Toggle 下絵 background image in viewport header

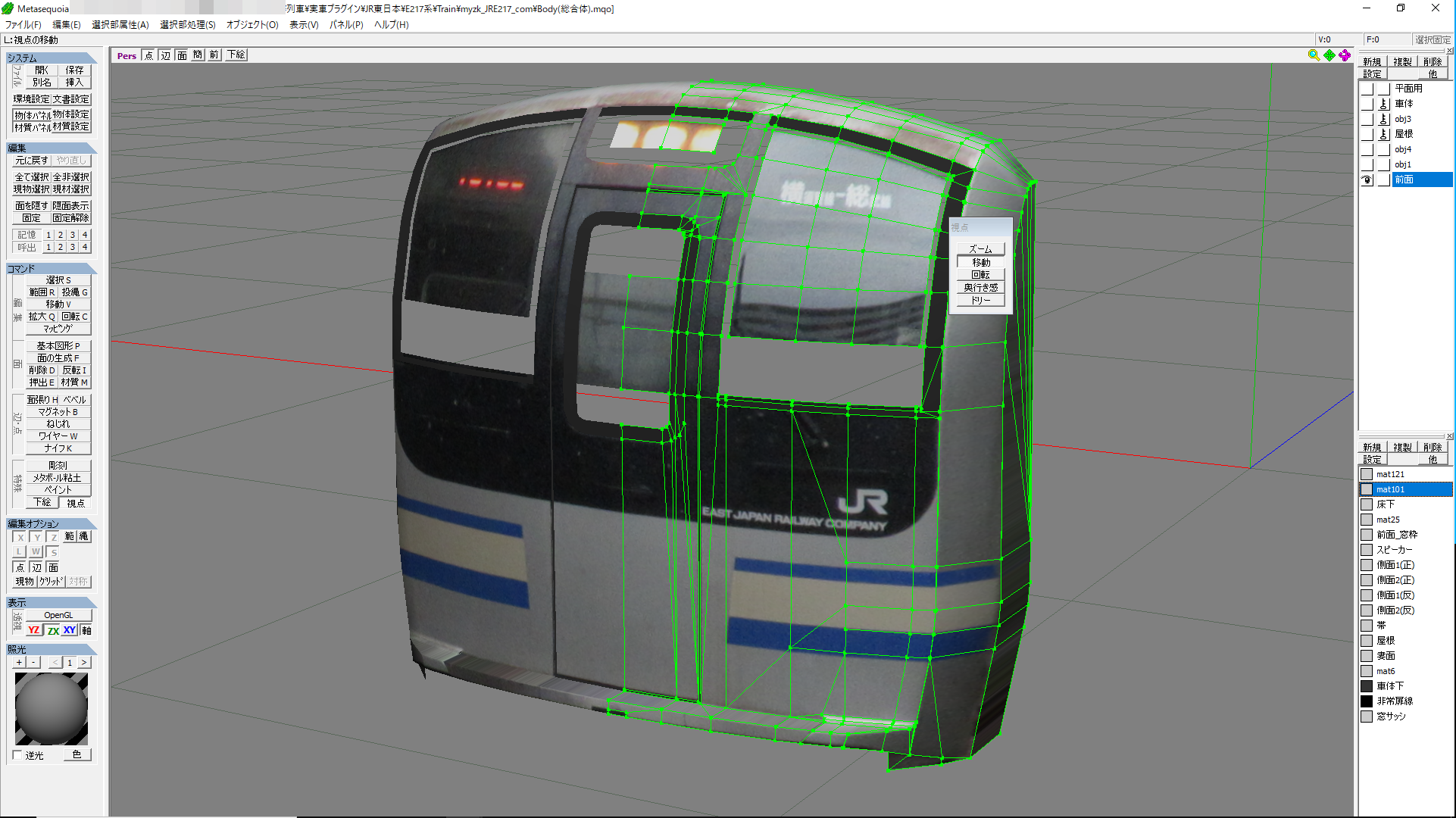click(236, 55)
